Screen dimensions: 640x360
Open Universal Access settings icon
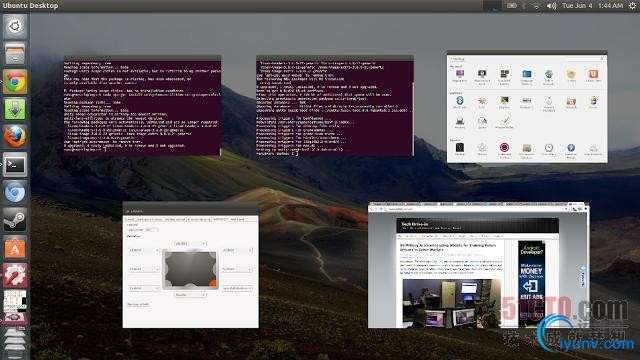(571, 147)
